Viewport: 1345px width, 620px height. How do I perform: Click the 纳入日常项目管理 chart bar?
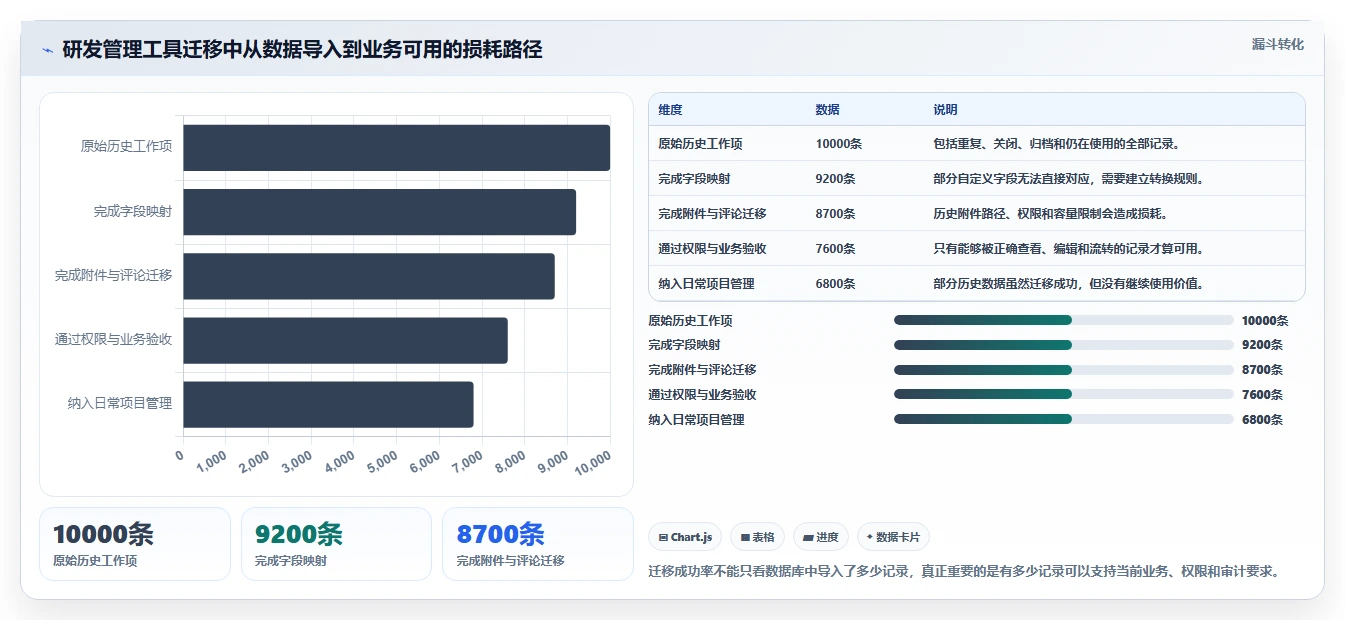click(x=329, y=404)
